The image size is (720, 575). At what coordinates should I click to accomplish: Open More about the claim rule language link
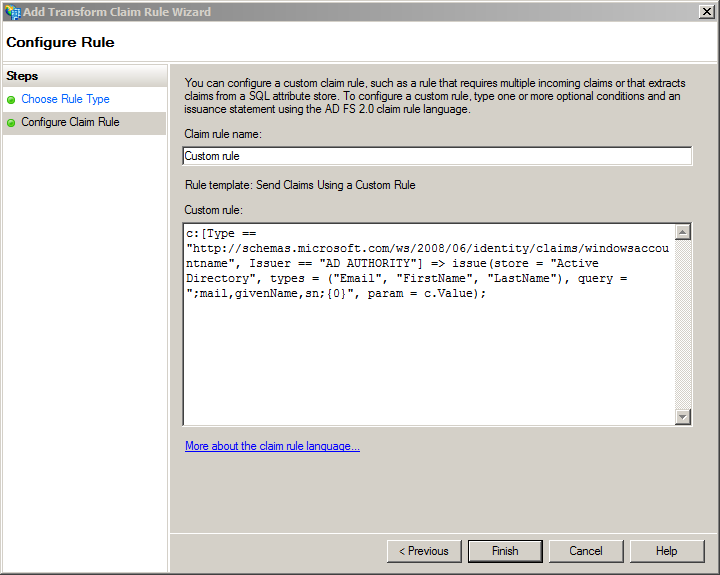272,446
